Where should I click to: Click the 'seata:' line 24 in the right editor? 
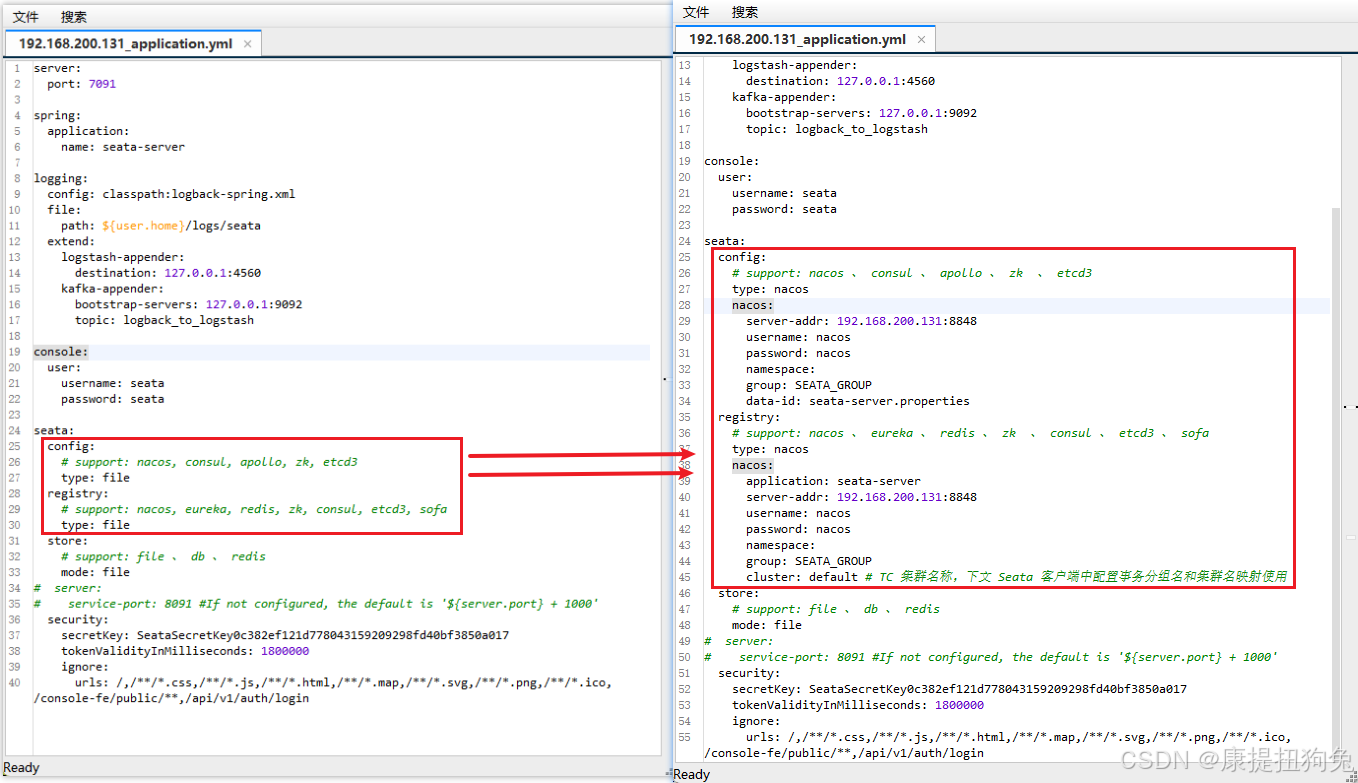coord(725,241)
